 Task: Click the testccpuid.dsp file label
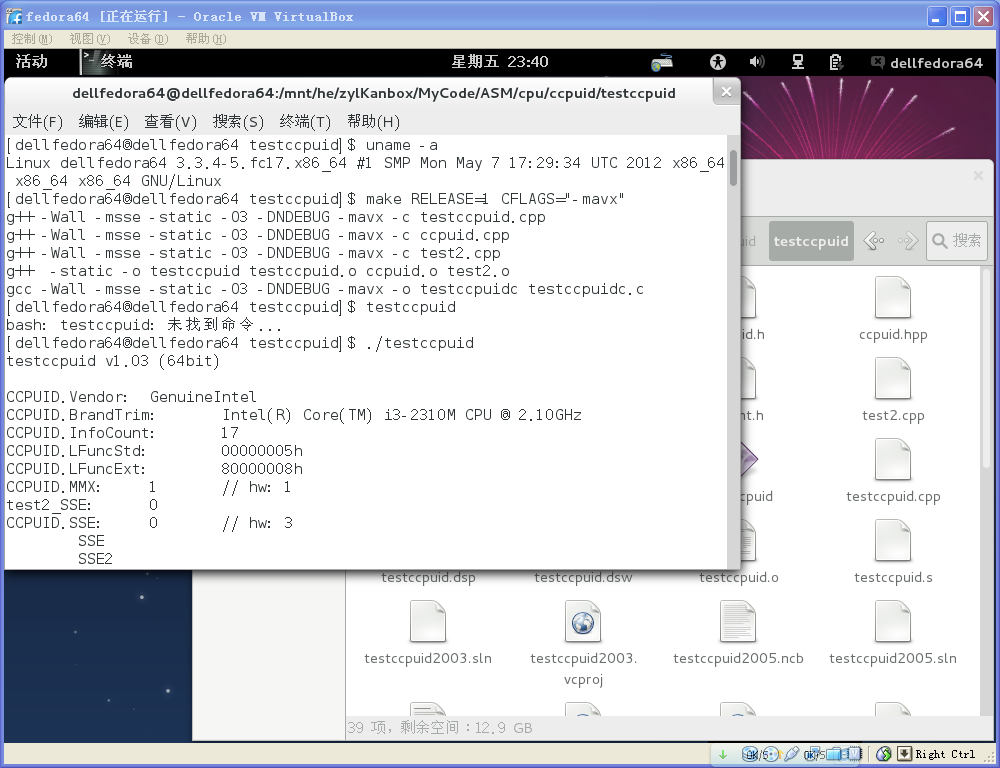429,577
